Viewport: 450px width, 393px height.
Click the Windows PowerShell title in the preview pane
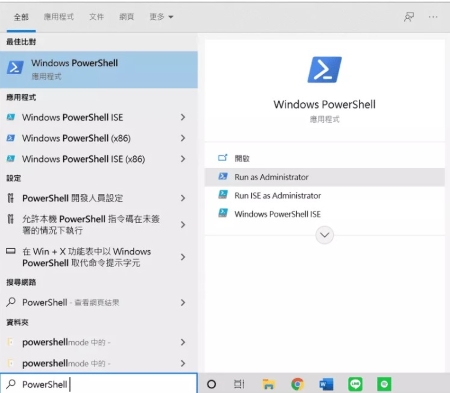click(x=324, y=104)
